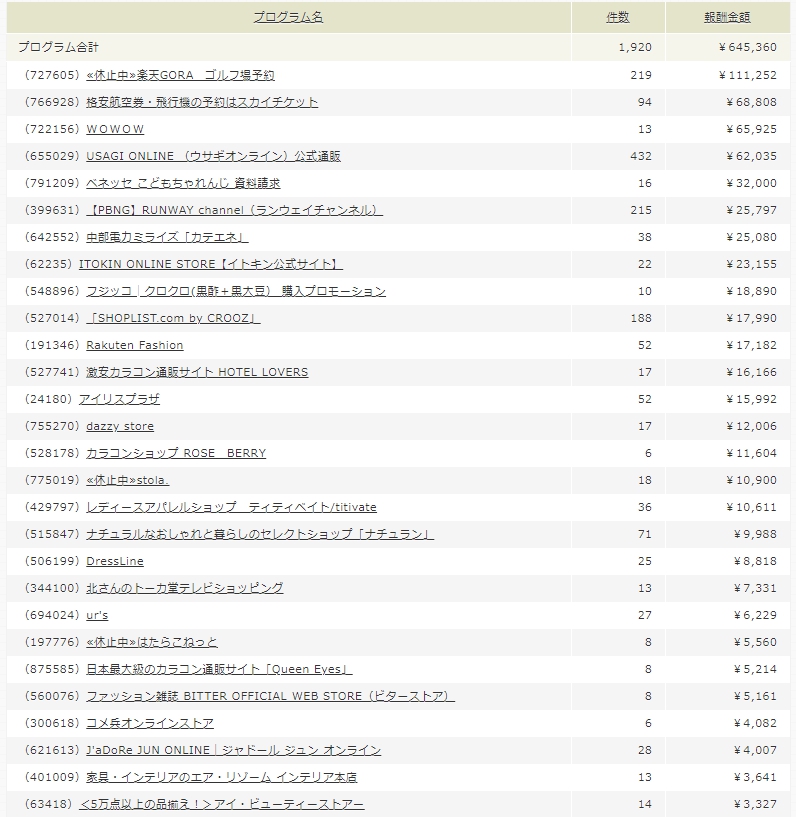
Task: Select reward amount ¥10,900
Action: click(752, 480)
